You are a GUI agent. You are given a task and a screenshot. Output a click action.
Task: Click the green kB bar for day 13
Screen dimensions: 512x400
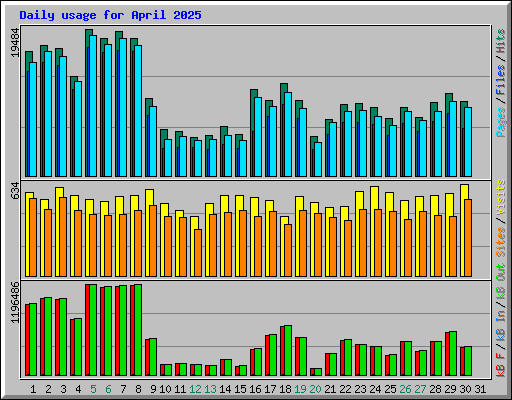click(x=213, y=371)
